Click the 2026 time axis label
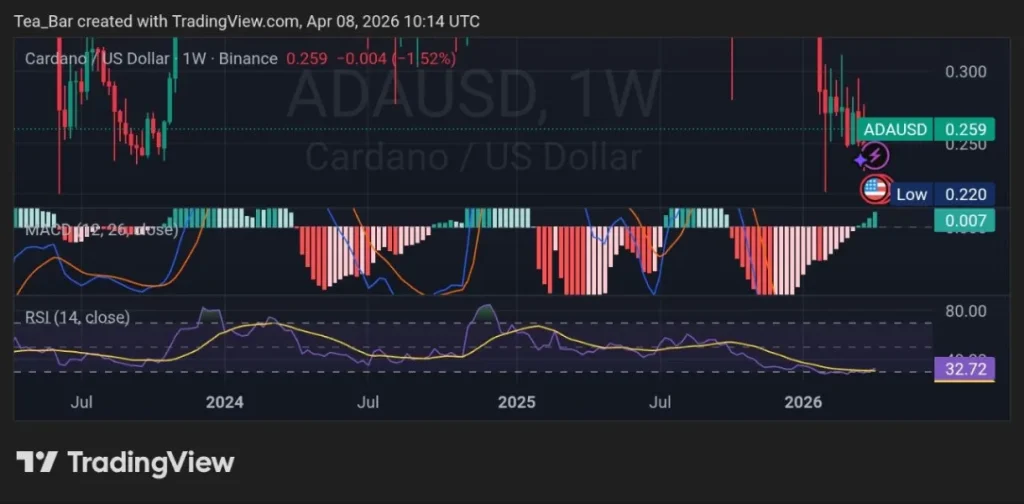Viewport: 1024px width, 504px height. pos(804,402)
